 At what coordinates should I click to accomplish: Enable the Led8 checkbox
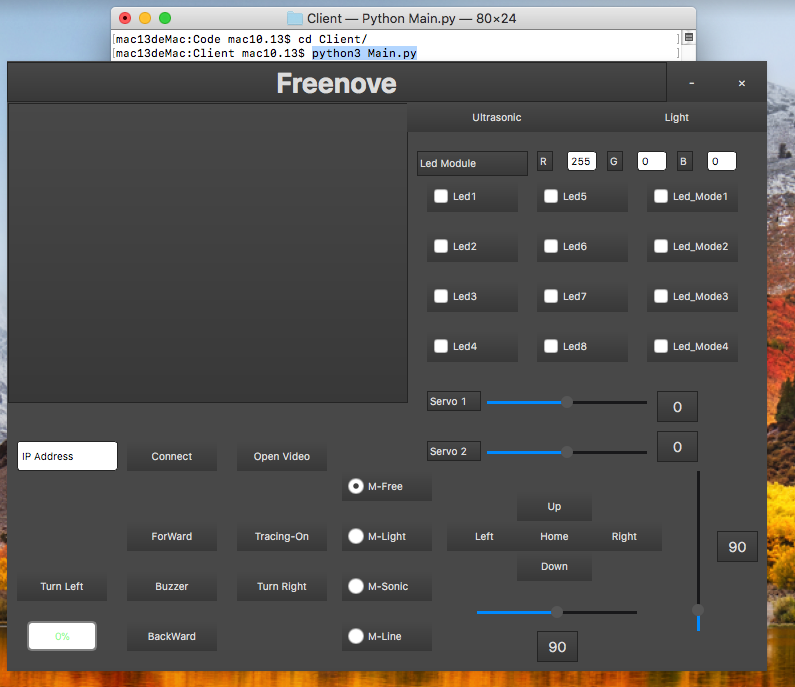[x=551, y=346]
